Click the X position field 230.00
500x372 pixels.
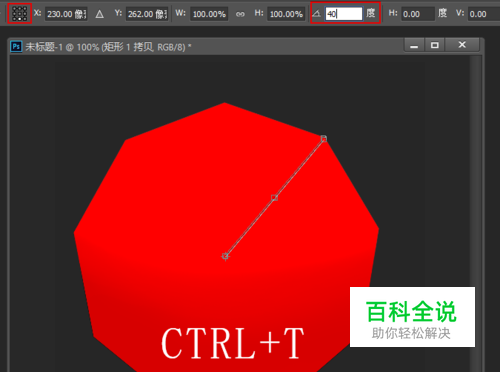66,14
